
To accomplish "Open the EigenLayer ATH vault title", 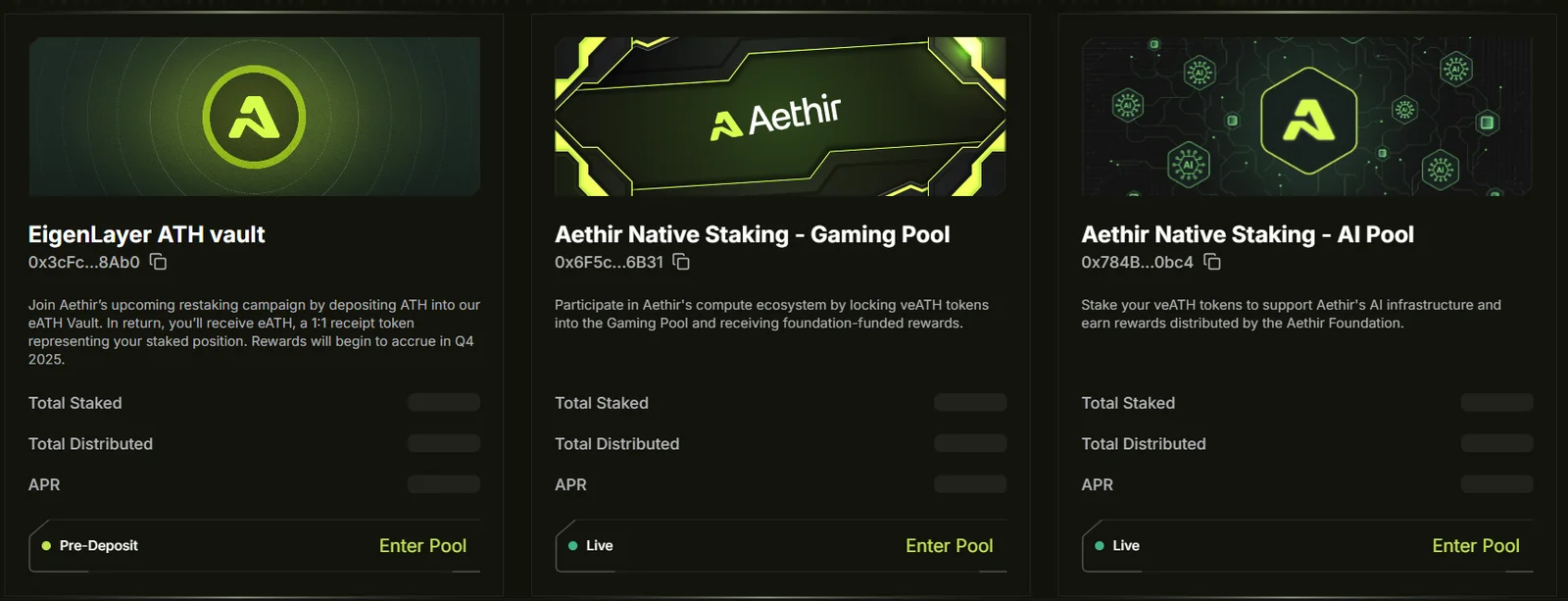I will (147, 234).
